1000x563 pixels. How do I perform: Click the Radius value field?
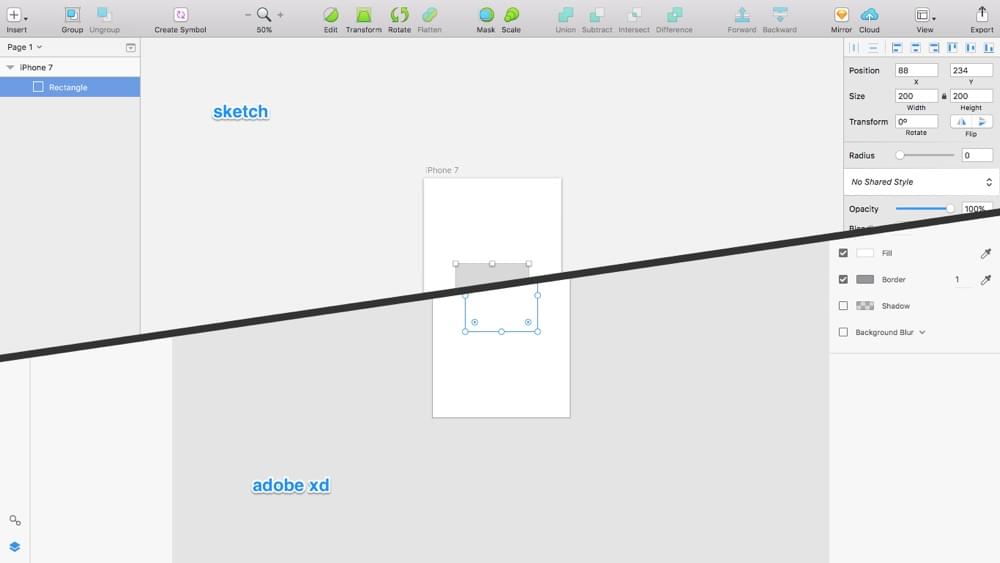pos(977,155)
